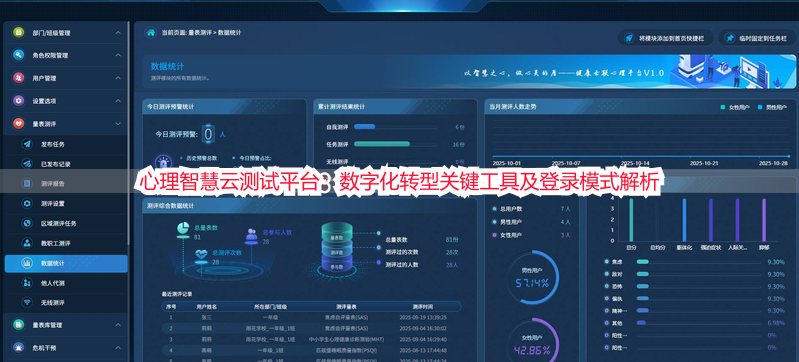Click the 抑郁 bar in bar chart
This screenshot has width=799, height=362.
tap(764, 220)
